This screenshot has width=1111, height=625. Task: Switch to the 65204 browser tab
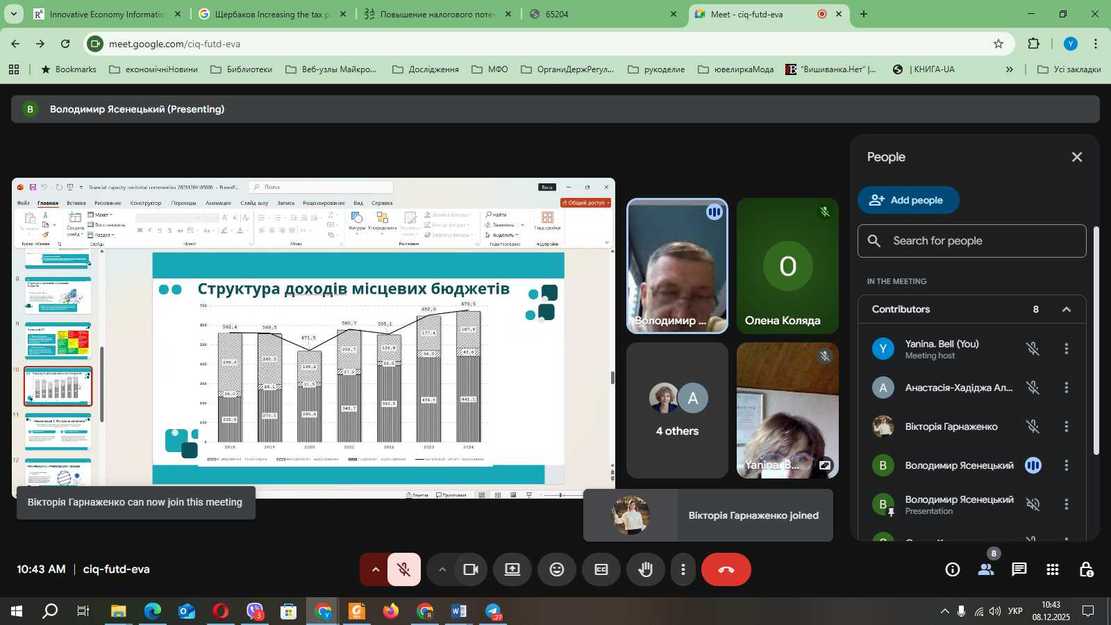[x=600, y=14]
